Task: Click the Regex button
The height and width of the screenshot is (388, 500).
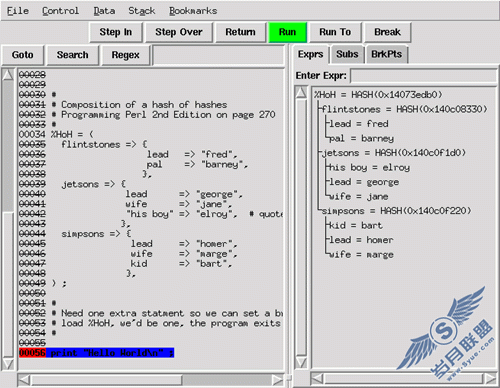Action: (x=125, y=55)
